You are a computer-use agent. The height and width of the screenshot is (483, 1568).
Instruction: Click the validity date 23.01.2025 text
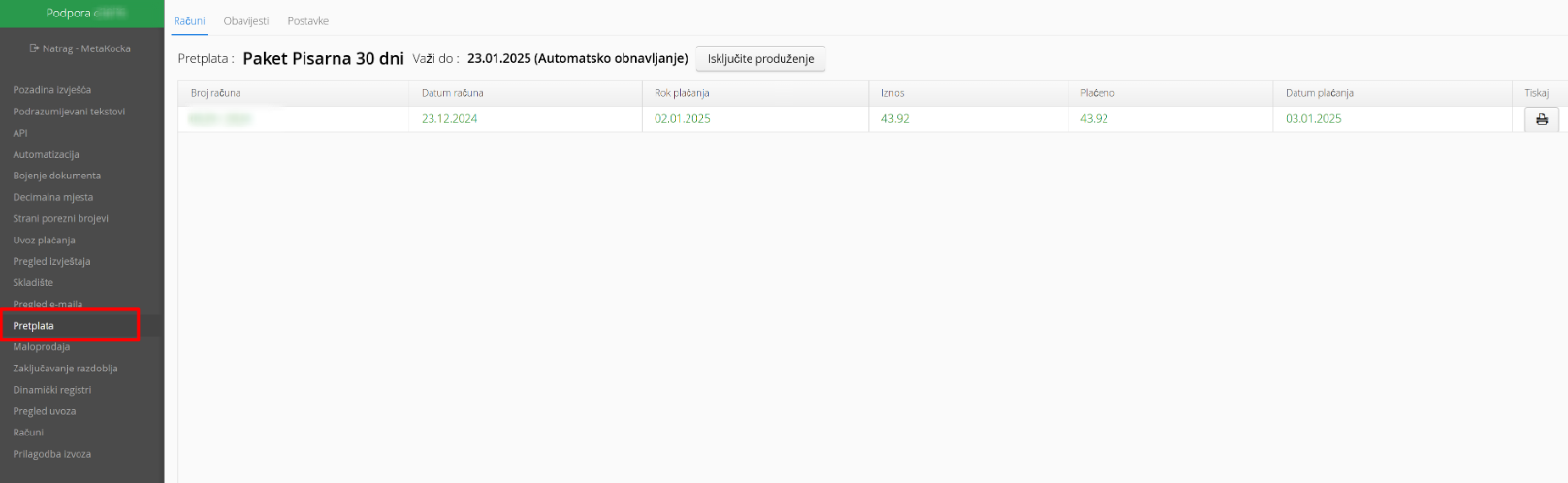coord(499,59)
